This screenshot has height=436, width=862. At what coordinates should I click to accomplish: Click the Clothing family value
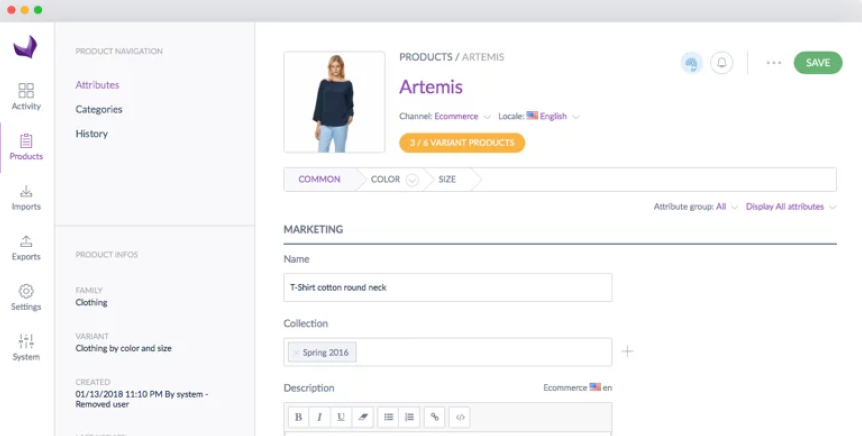(x=91, y=302)
